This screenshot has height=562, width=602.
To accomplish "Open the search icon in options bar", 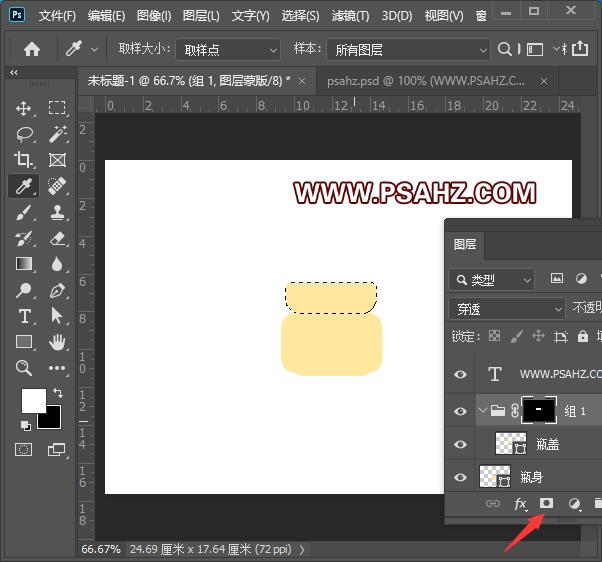I will 504,49.
